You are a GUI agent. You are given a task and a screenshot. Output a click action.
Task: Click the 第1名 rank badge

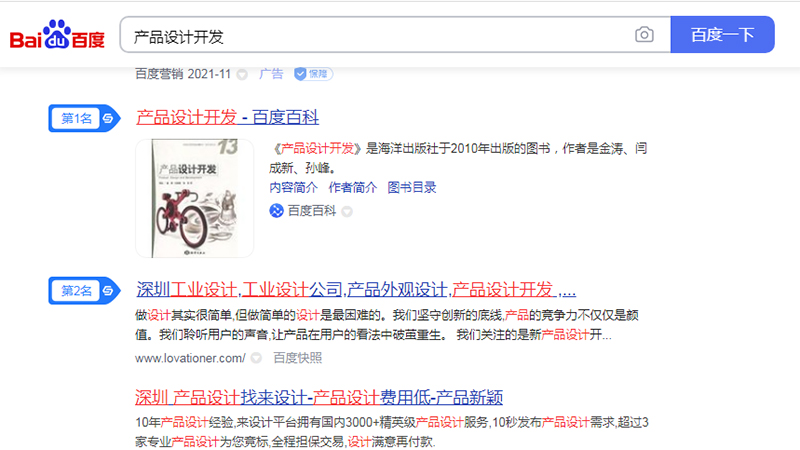pyautogui.click(x=84, y=118)
